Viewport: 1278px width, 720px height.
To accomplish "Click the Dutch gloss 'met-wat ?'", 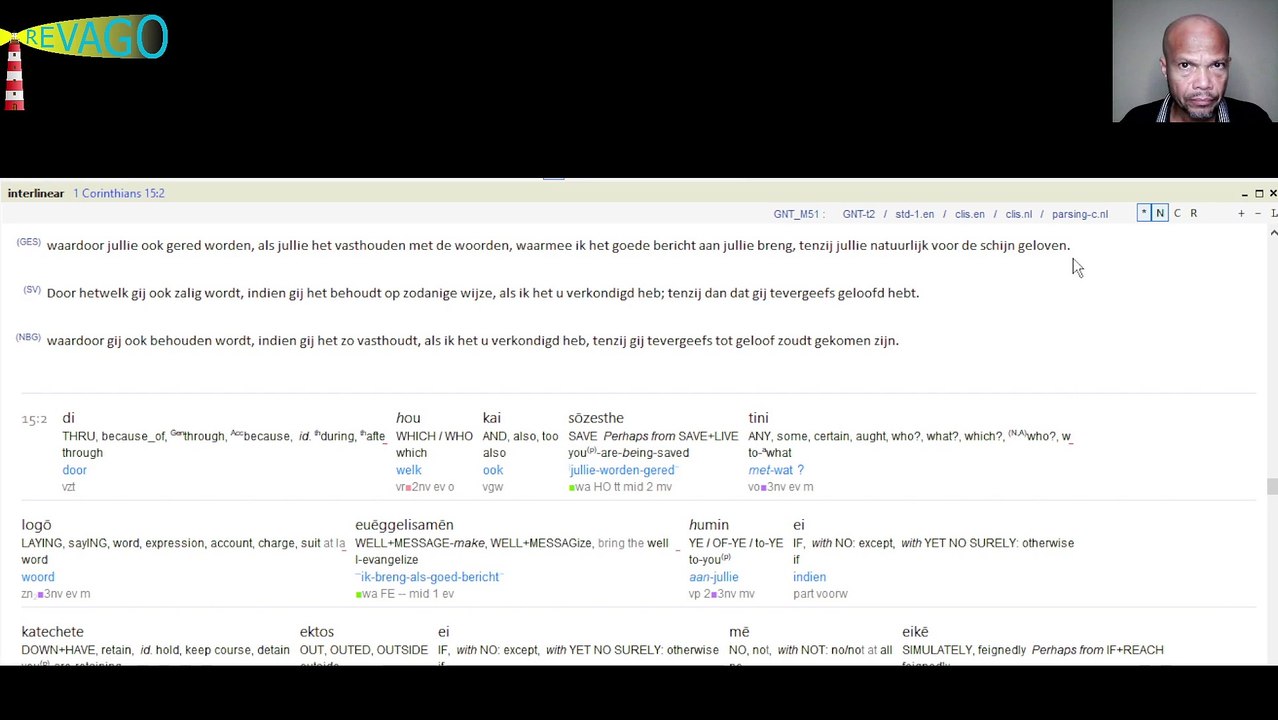I will (x=775, y=470).
